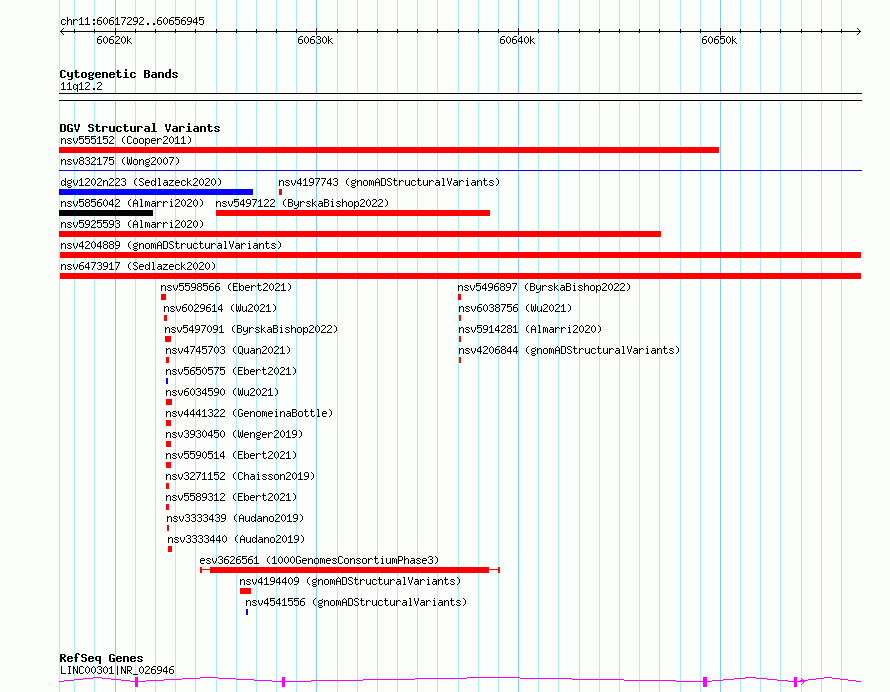Click nsv4441322 (GenomeinaBottle) variant label
890x692 pixels.
[249, 413]
